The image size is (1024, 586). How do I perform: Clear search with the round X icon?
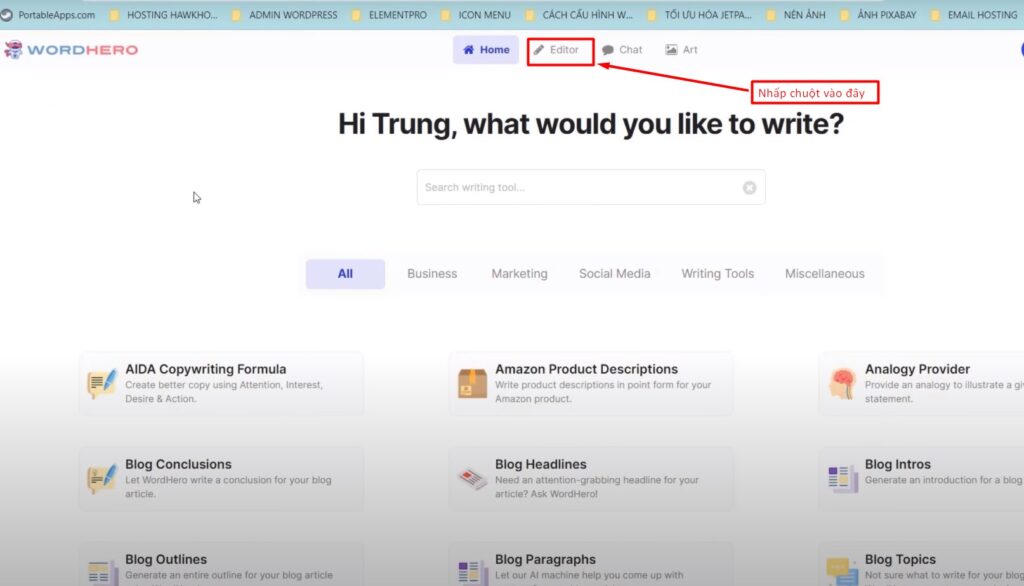(749, 187)
